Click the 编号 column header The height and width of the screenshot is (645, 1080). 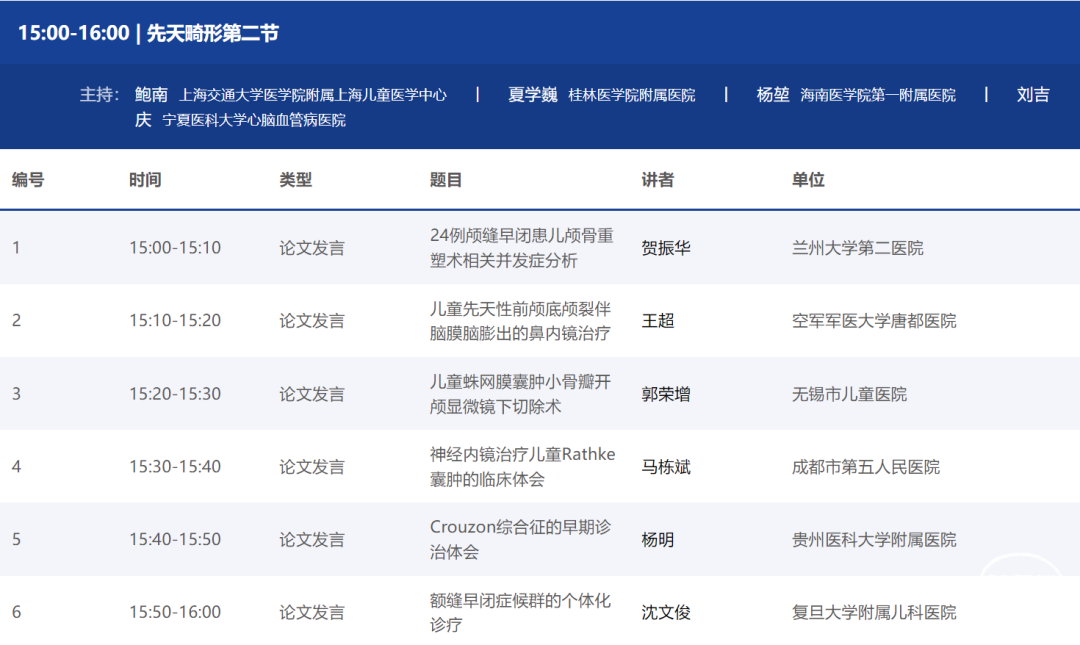(28, 180)
